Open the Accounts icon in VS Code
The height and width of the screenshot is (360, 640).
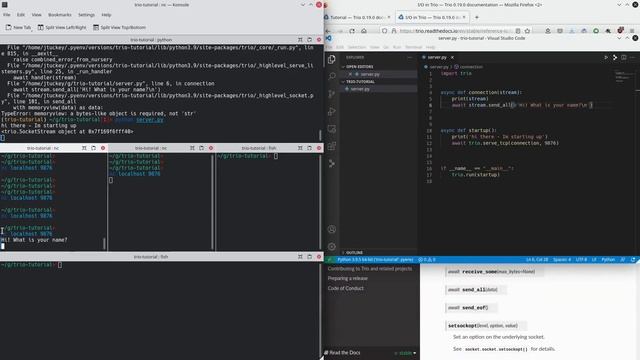tap(332, 229)
